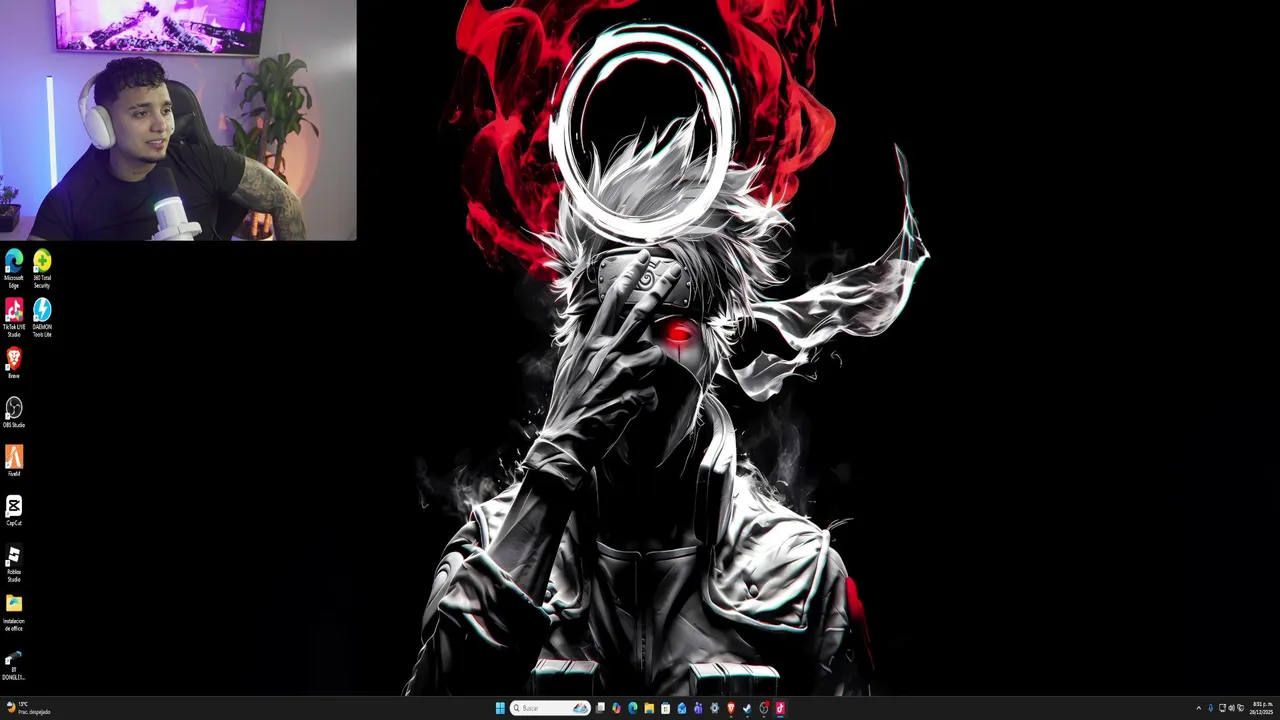This screenshot has width=1280, height=720.
Task: Click the Buscar search box on taskbar
Action: coord(550,708)
